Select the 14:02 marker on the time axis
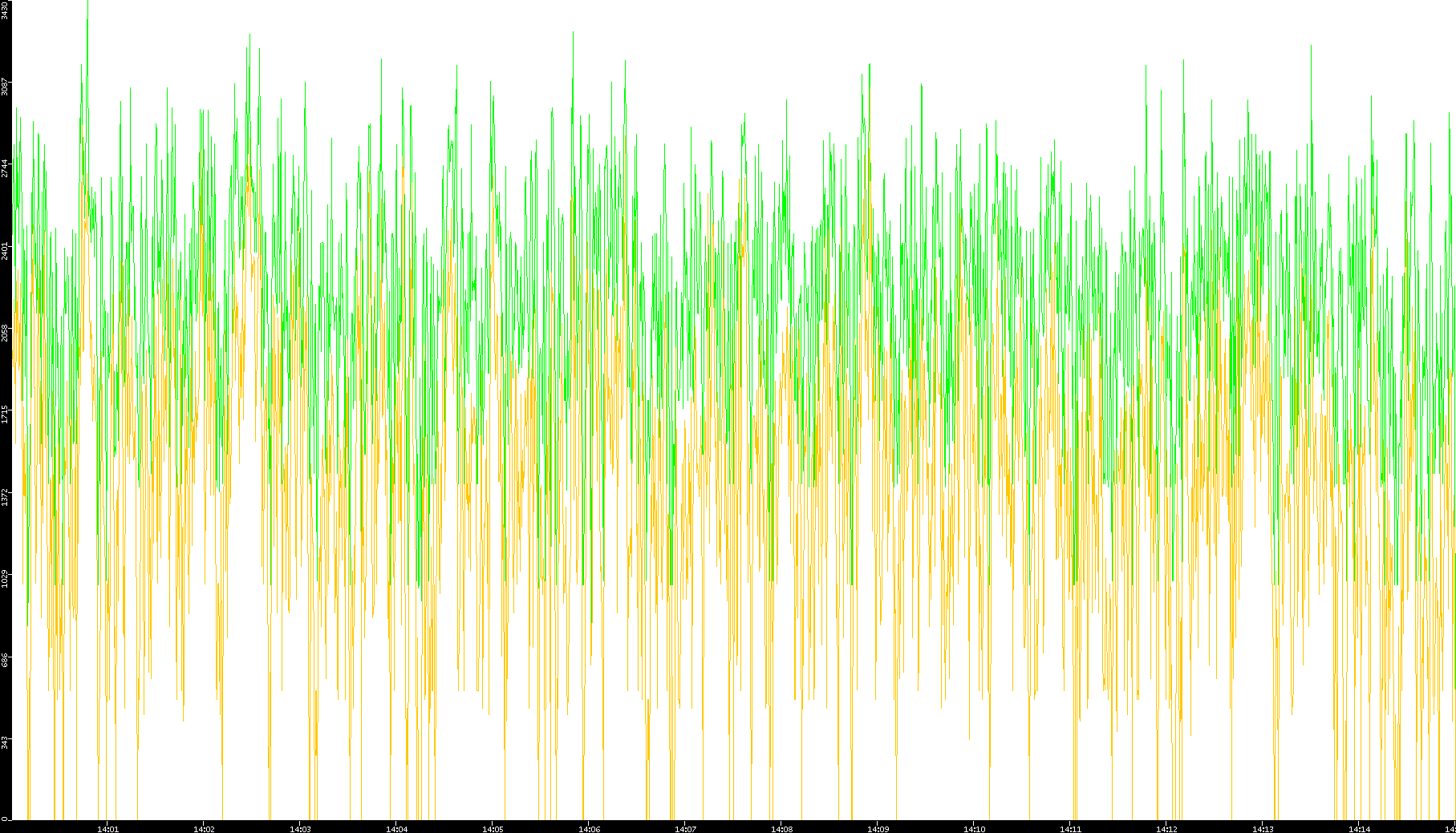Viewport: 1456px width, 833px height. click(204, 828)
